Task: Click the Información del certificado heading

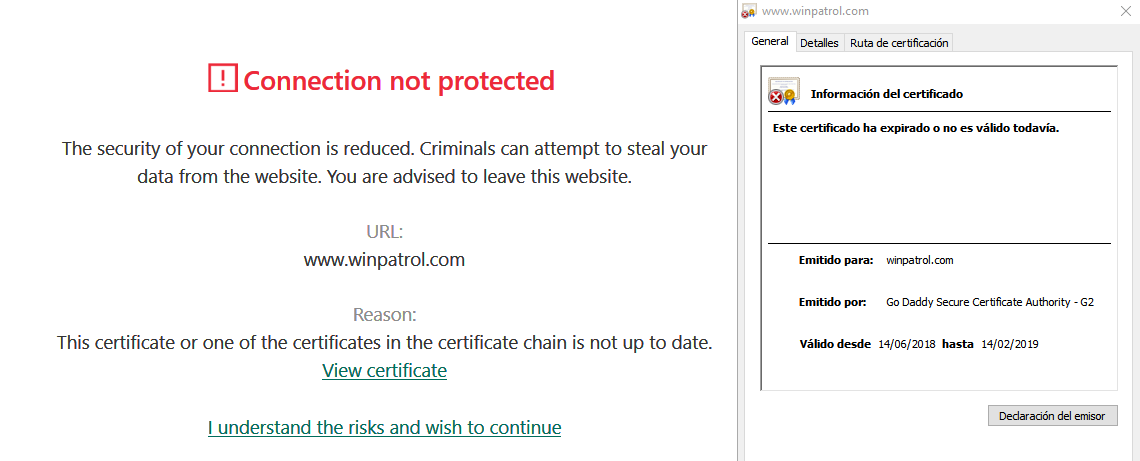Action: click(x=886, y=94)
